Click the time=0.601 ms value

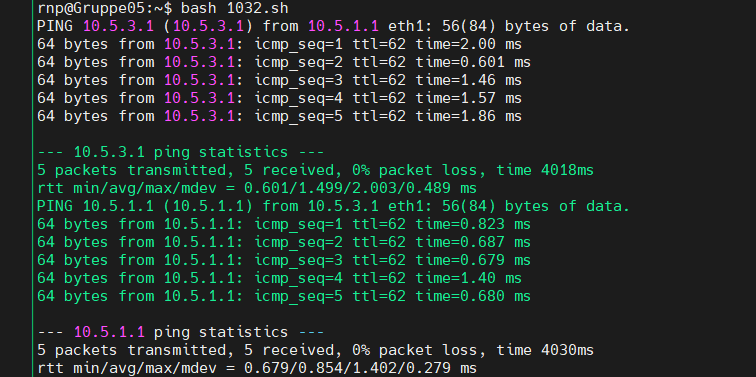[x=473, y=62]
